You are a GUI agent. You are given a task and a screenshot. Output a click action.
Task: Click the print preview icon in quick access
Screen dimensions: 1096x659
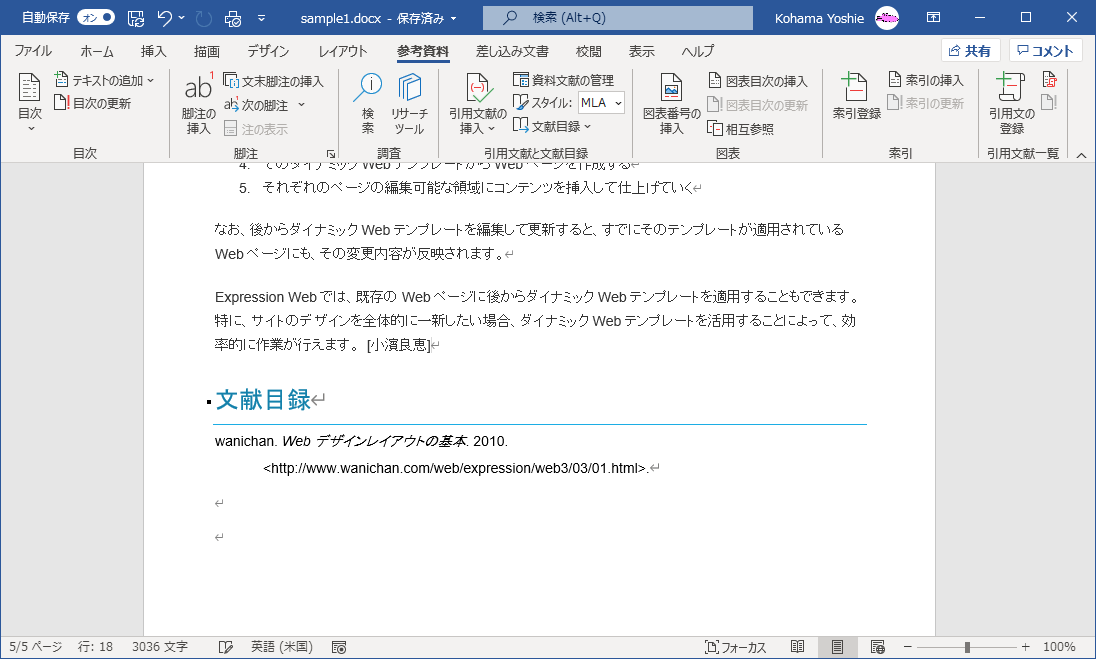[x=233, y=18]
